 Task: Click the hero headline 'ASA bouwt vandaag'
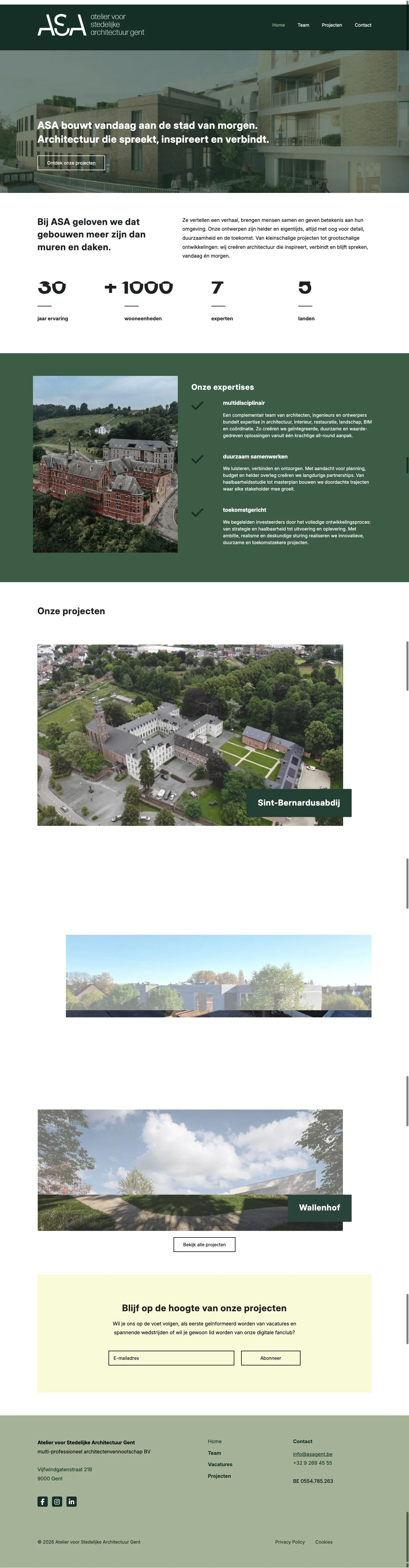pyautogui.click(x=153, y=132)
